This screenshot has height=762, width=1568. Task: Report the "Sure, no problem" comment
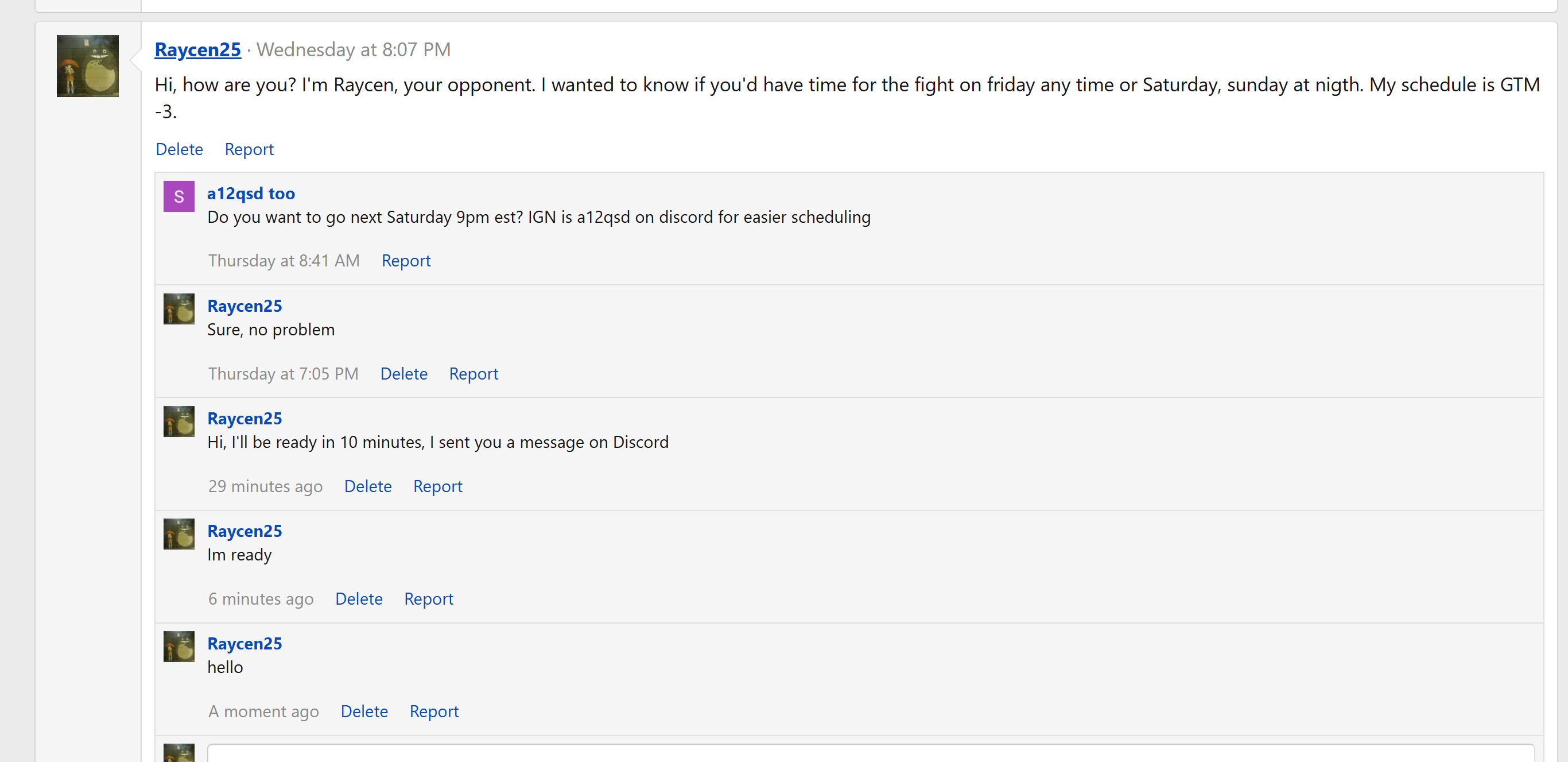click(x=473, y=373)
